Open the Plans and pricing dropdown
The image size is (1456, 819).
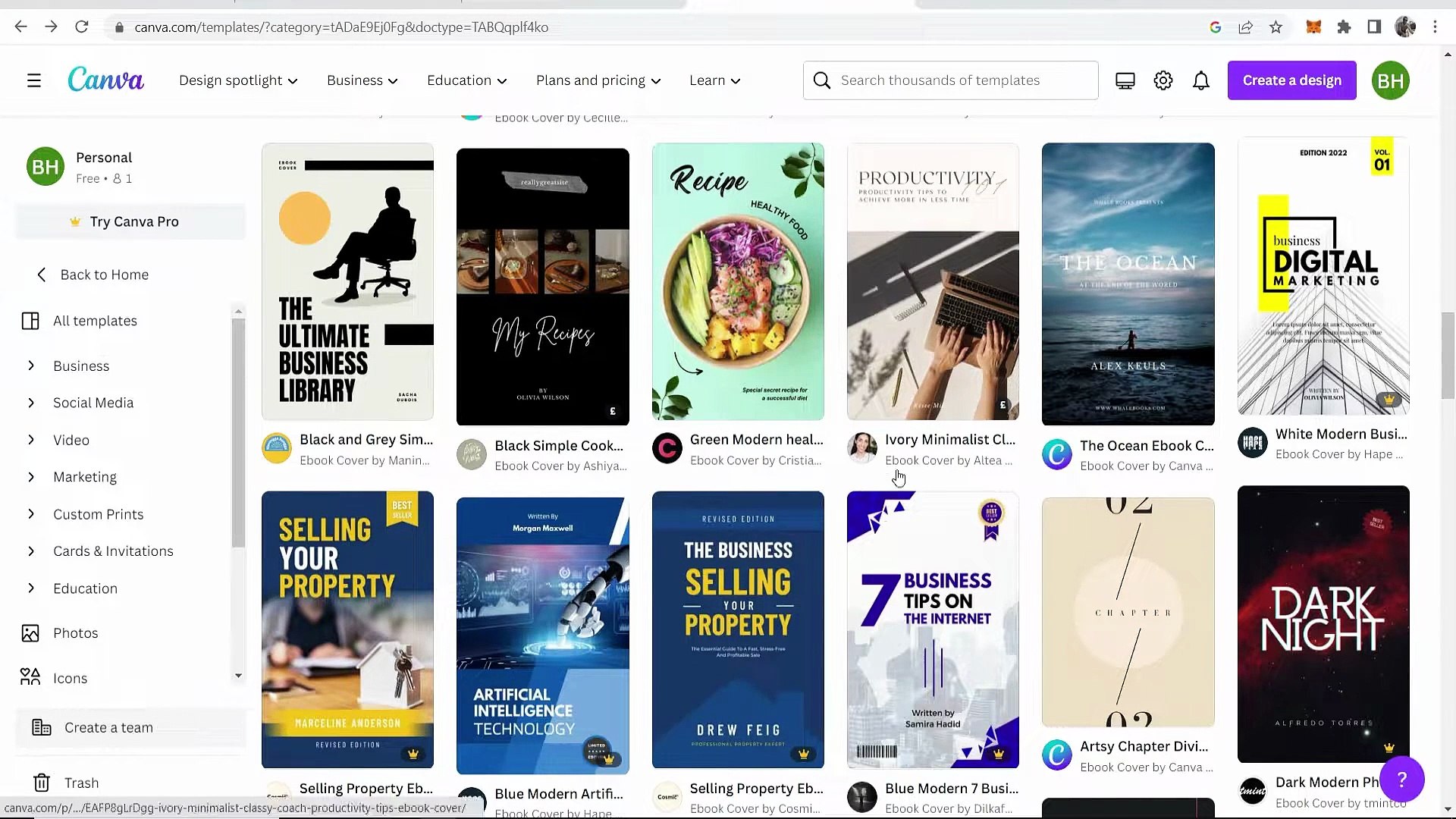[x=598, y=80]
